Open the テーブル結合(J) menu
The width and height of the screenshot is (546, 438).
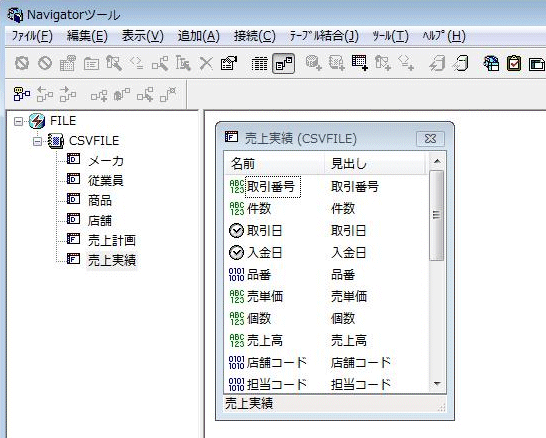pos(324,36)
